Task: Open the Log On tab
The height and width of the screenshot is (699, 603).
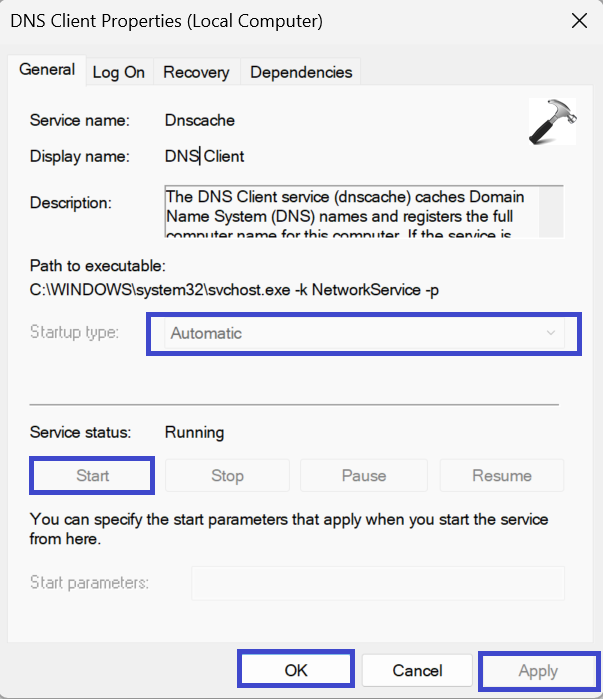Action: point(118,72)
